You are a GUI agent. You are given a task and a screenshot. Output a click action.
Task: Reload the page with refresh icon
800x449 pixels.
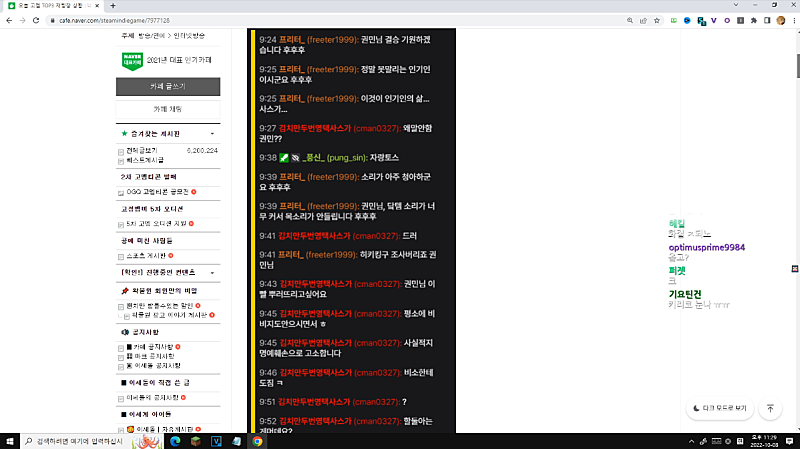pos(36,20)
